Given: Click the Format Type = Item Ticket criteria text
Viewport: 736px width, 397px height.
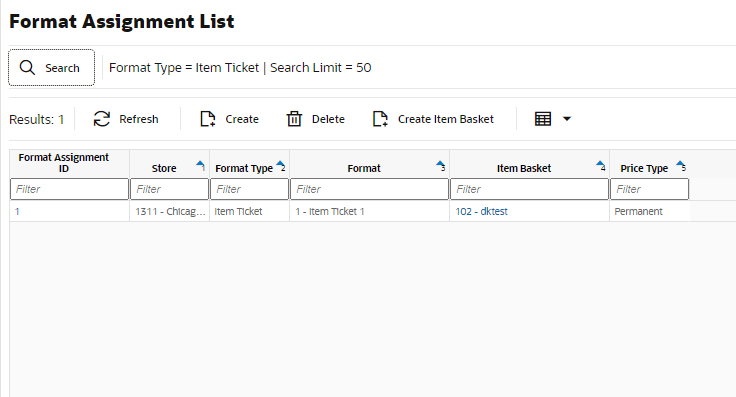Looking at the screenshot, I should (x=184, y=68).
